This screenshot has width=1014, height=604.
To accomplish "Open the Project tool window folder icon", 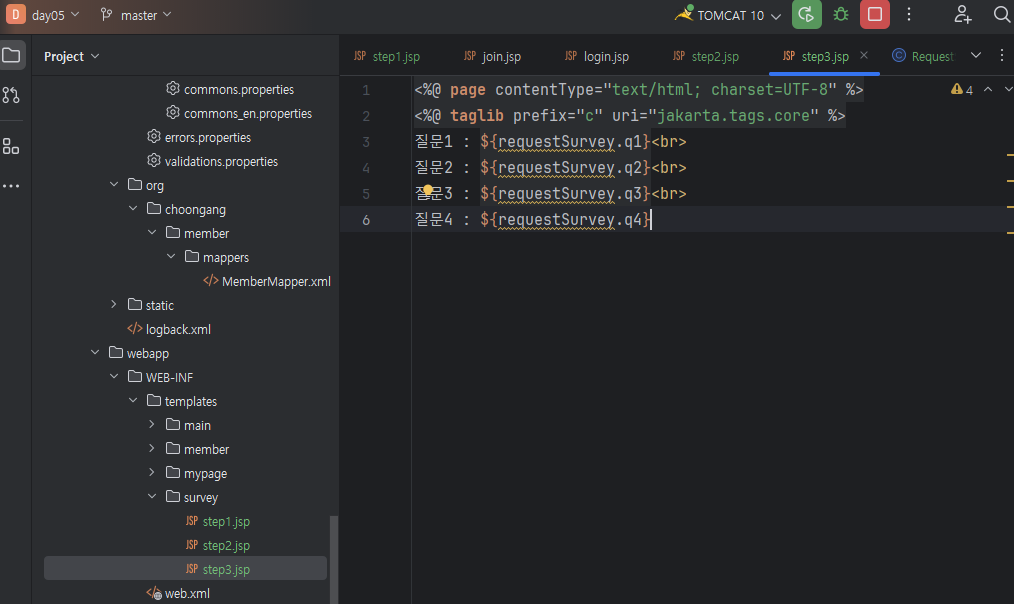I will point(12,56).
